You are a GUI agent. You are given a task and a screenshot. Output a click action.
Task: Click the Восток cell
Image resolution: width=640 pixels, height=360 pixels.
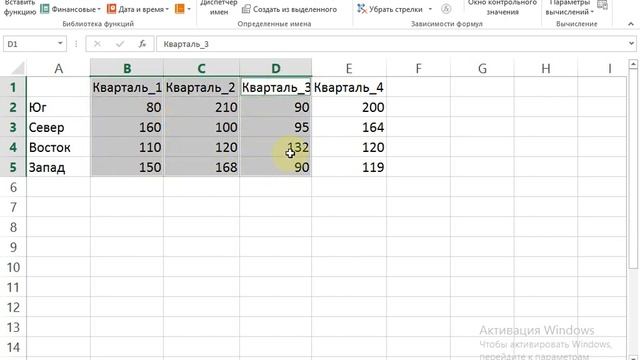(x=58, y=147)
